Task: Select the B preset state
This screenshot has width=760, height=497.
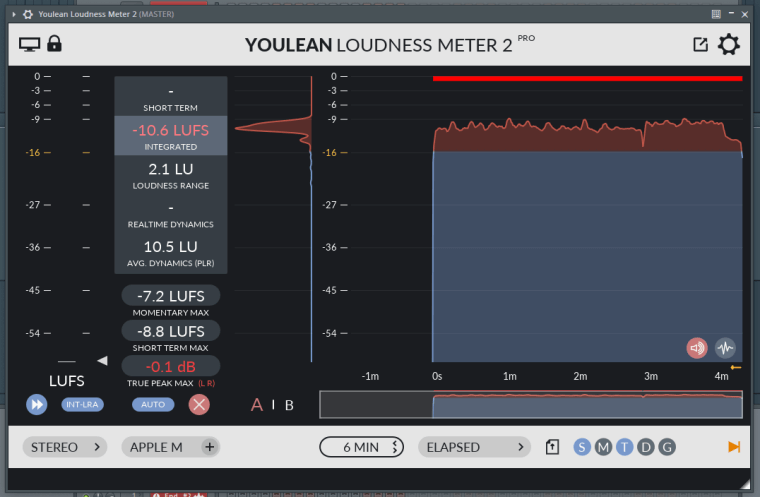Action: click(289, 405)
